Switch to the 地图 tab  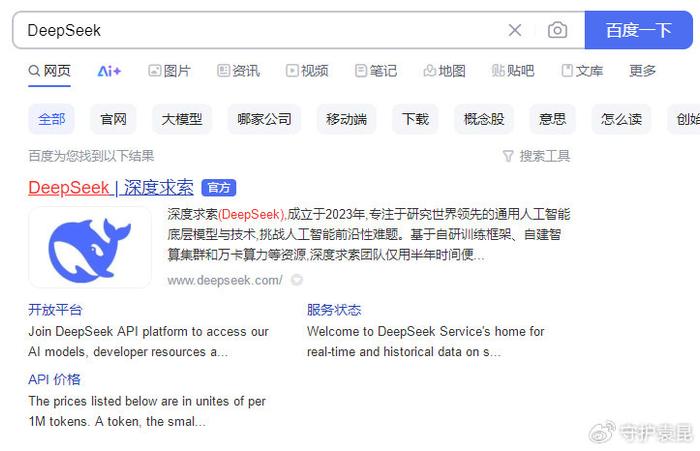click(445, 71)
